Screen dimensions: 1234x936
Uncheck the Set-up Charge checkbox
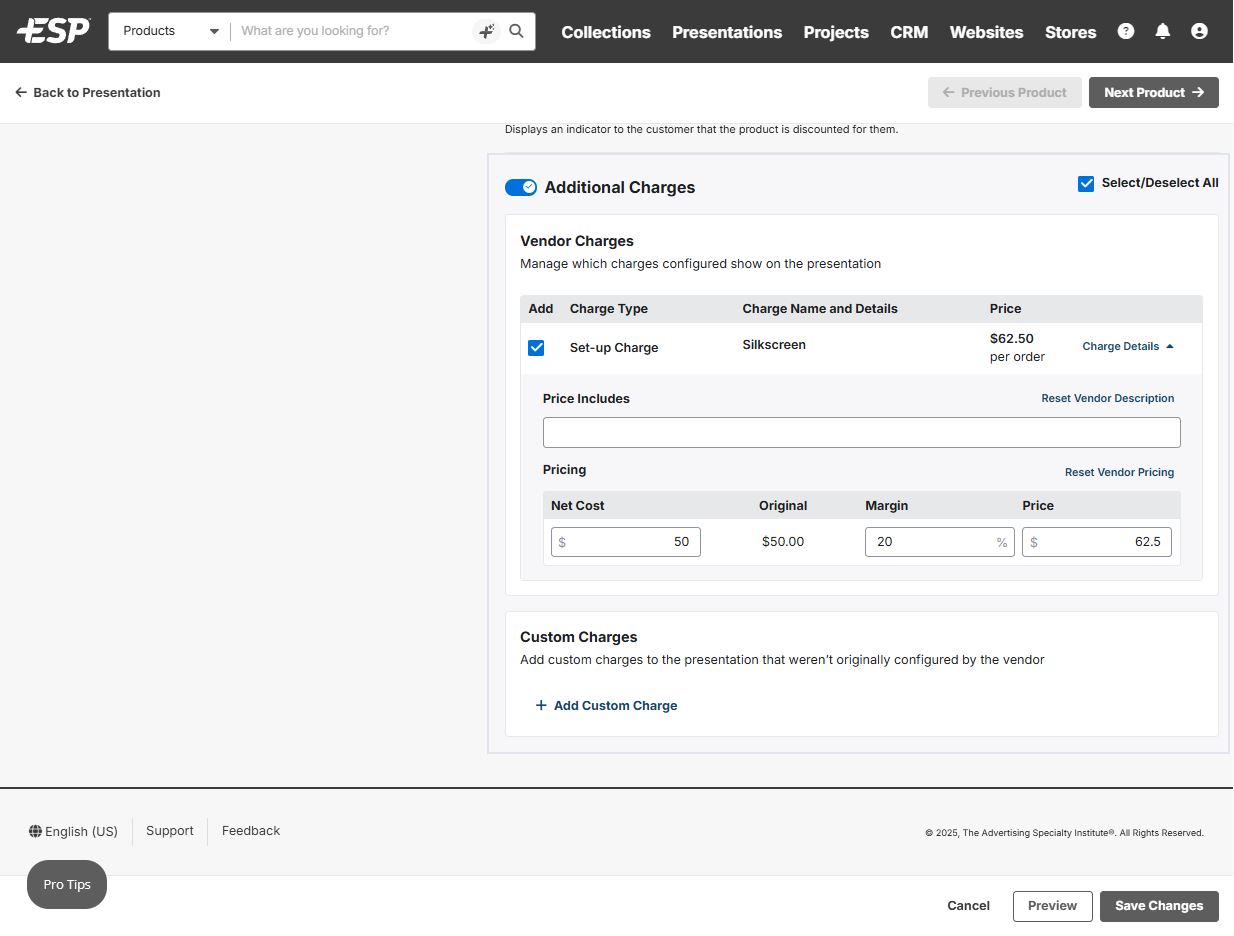pos(536,348)
